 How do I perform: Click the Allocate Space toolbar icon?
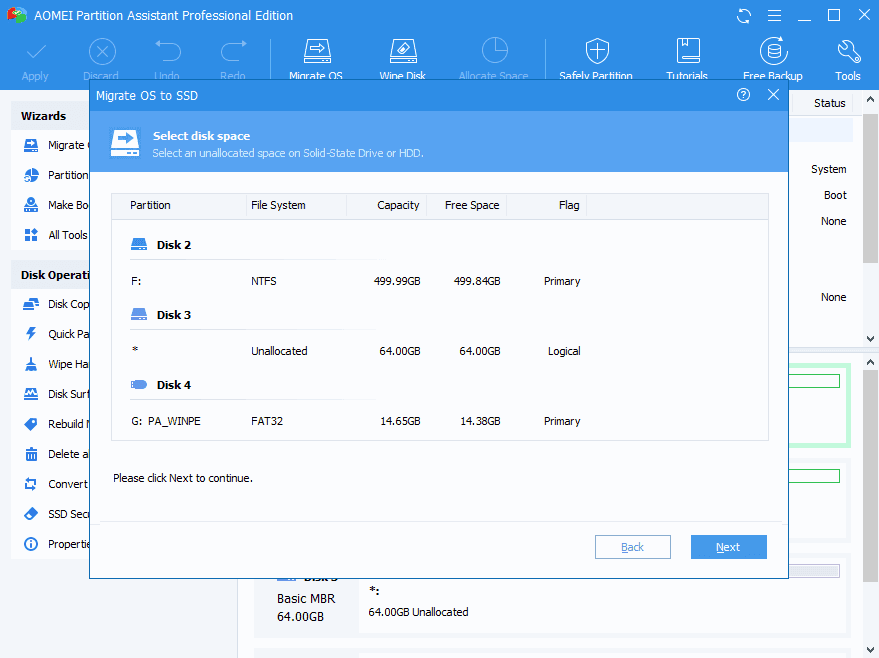coord(494,51)
